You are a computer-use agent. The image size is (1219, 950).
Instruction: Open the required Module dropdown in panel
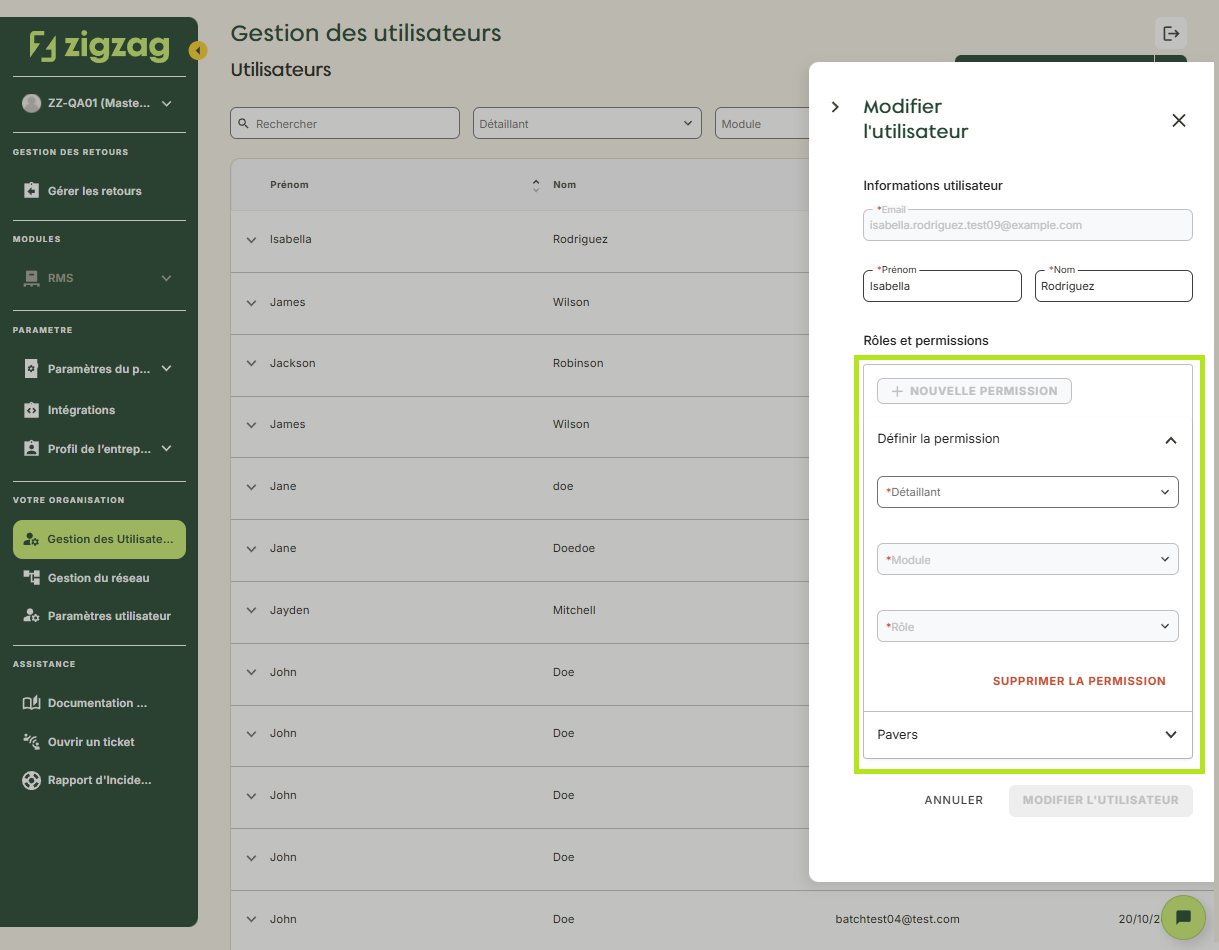click(1028, 559)
